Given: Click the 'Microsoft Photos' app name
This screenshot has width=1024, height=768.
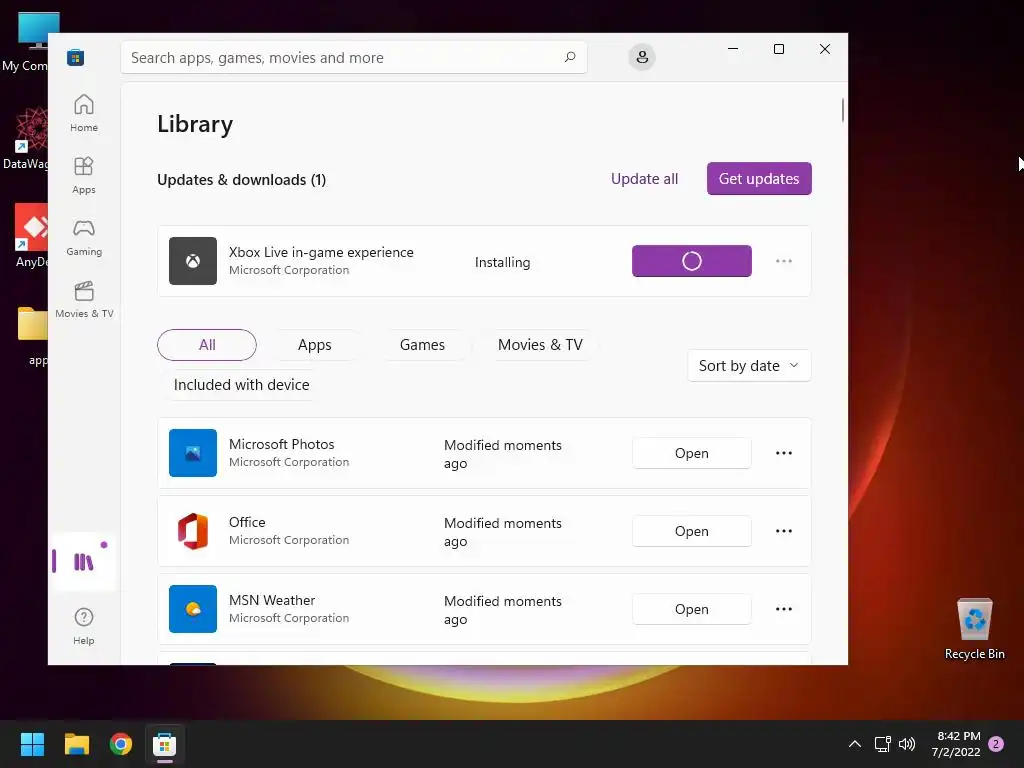Looking at the screenshot, I should click(x=281, y=444).
